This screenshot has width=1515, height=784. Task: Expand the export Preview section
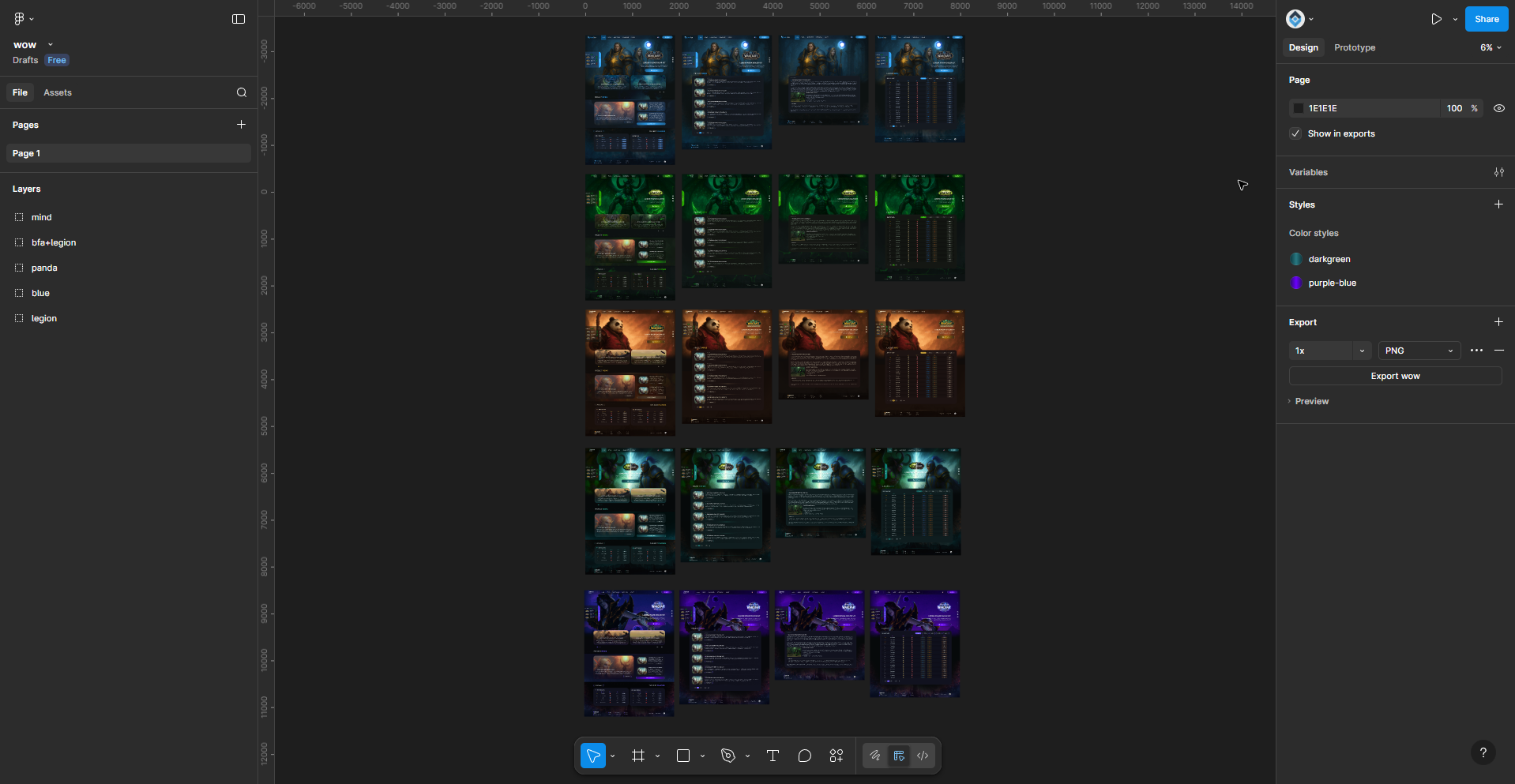[1309, 401]
